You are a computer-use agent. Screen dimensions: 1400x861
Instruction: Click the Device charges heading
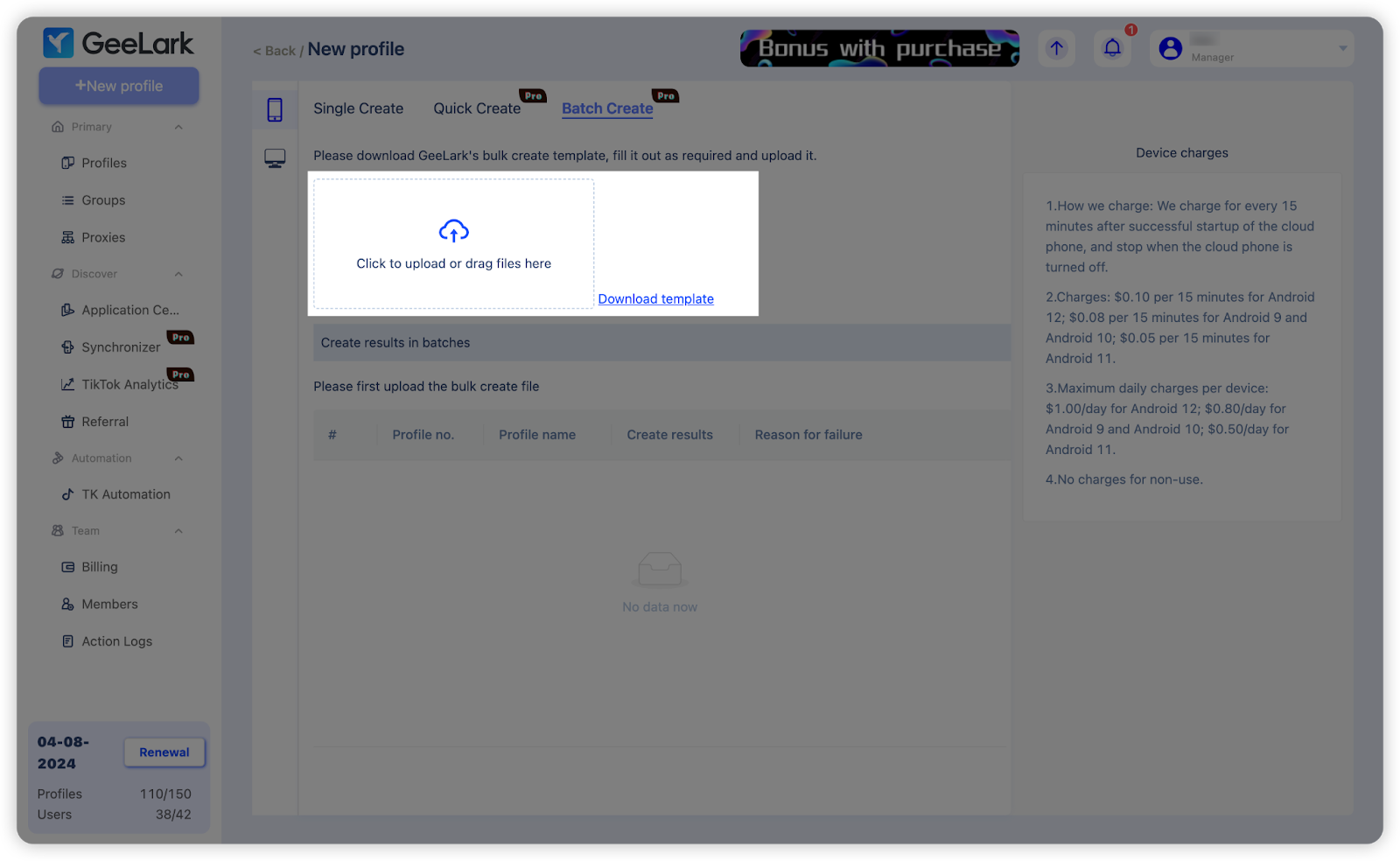click(1182, 153)
